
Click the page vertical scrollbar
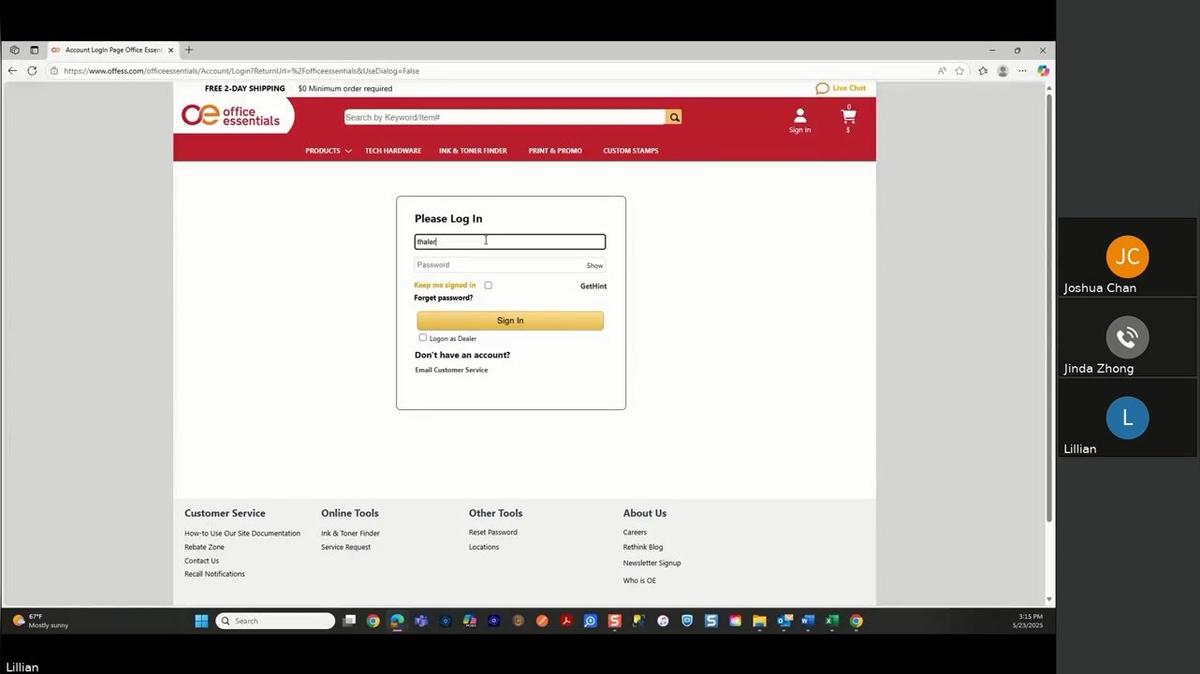point(1048,300)
